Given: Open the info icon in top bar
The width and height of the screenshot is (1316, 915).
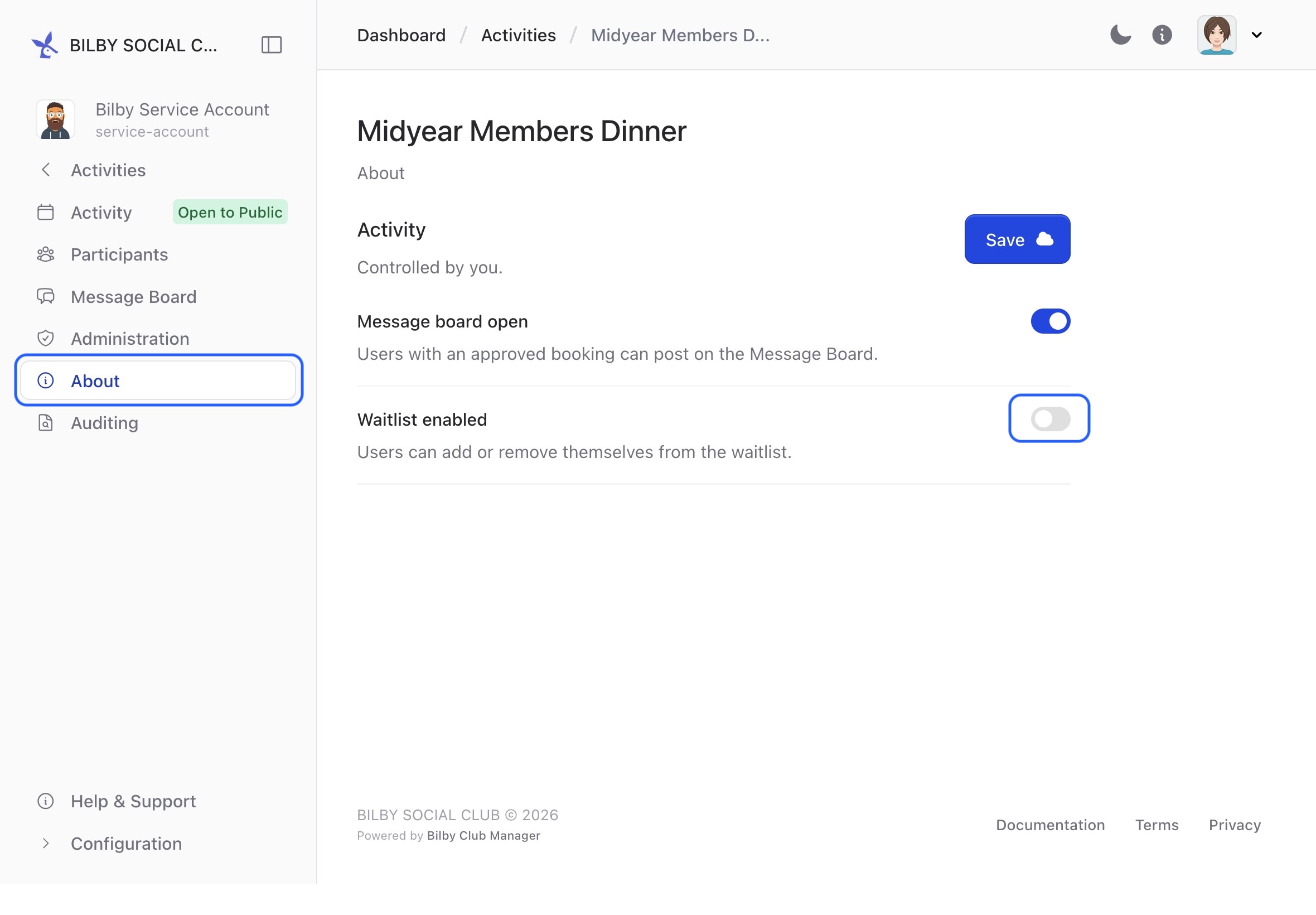Looking at the screenshot, I should [x=1162, y=35].
